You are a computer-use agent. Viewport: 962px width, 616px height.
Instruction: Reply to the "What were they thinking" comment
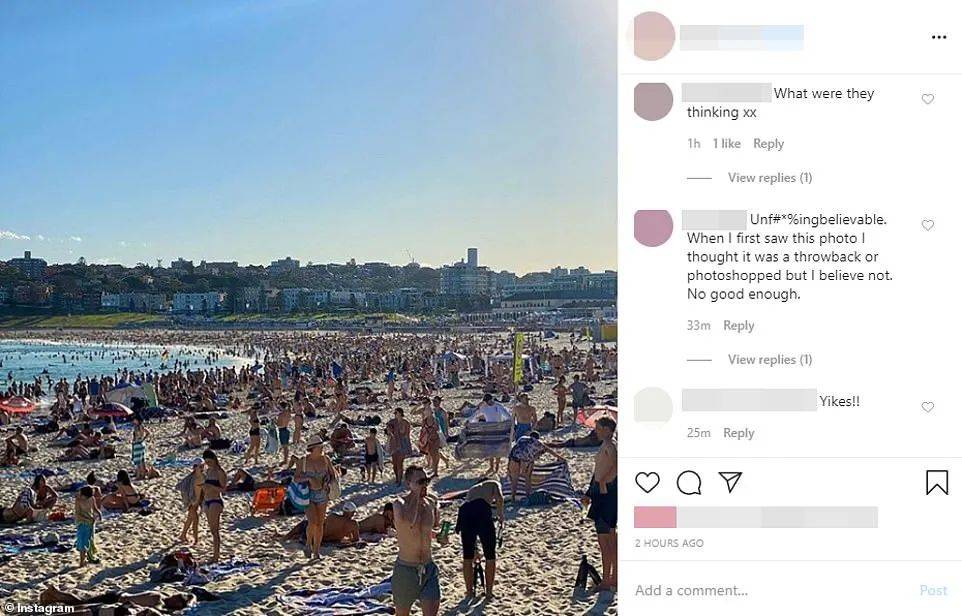768,144
